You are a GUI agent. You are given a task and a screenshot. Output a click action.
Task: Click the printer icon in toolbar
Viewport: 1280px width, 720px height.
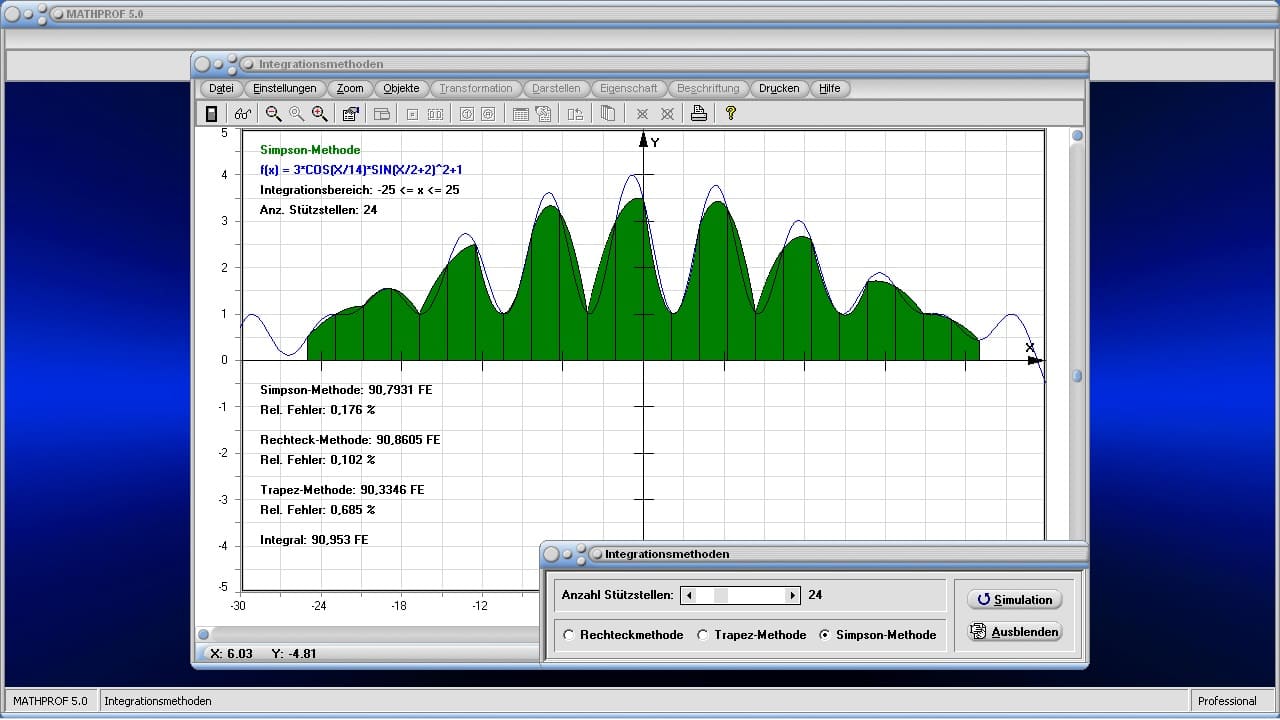(x=699, y=114)
